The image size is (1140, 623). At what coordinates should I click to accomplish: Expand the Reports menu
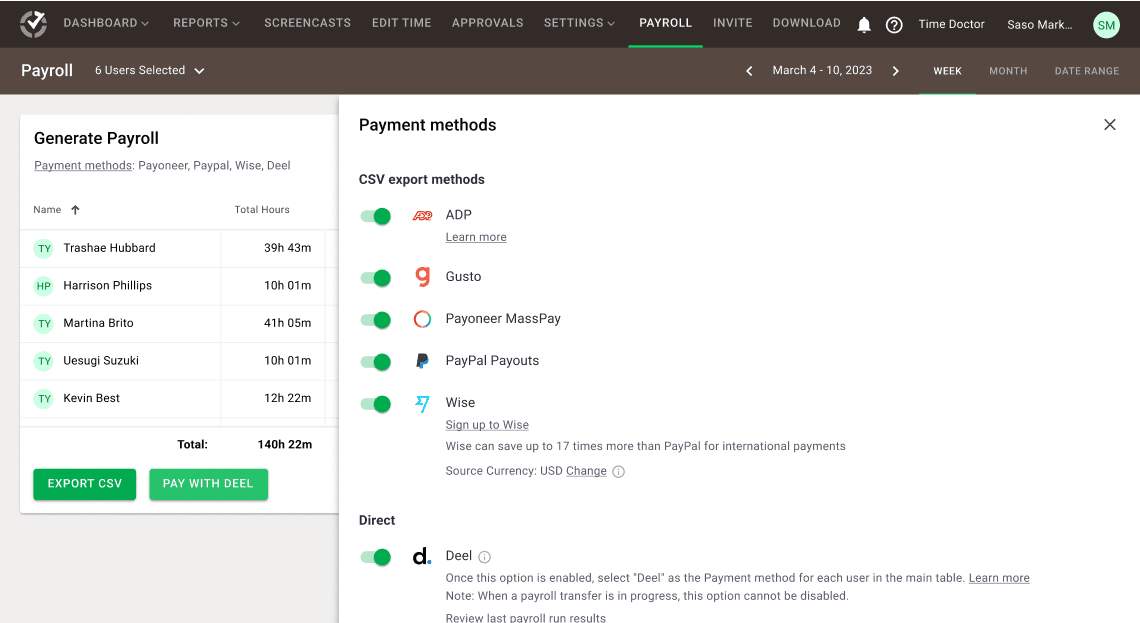206,23
